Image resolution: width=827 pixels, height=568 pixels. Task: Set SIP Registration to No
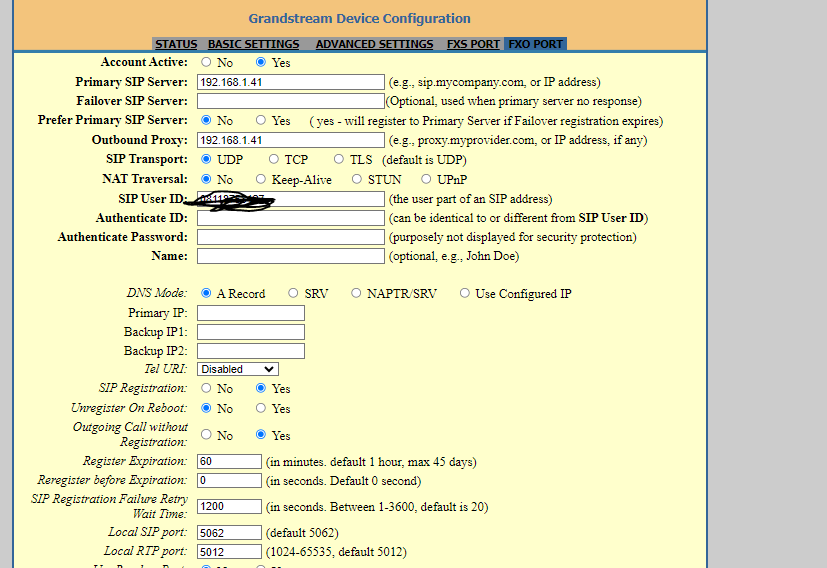[x=206, y=388]
